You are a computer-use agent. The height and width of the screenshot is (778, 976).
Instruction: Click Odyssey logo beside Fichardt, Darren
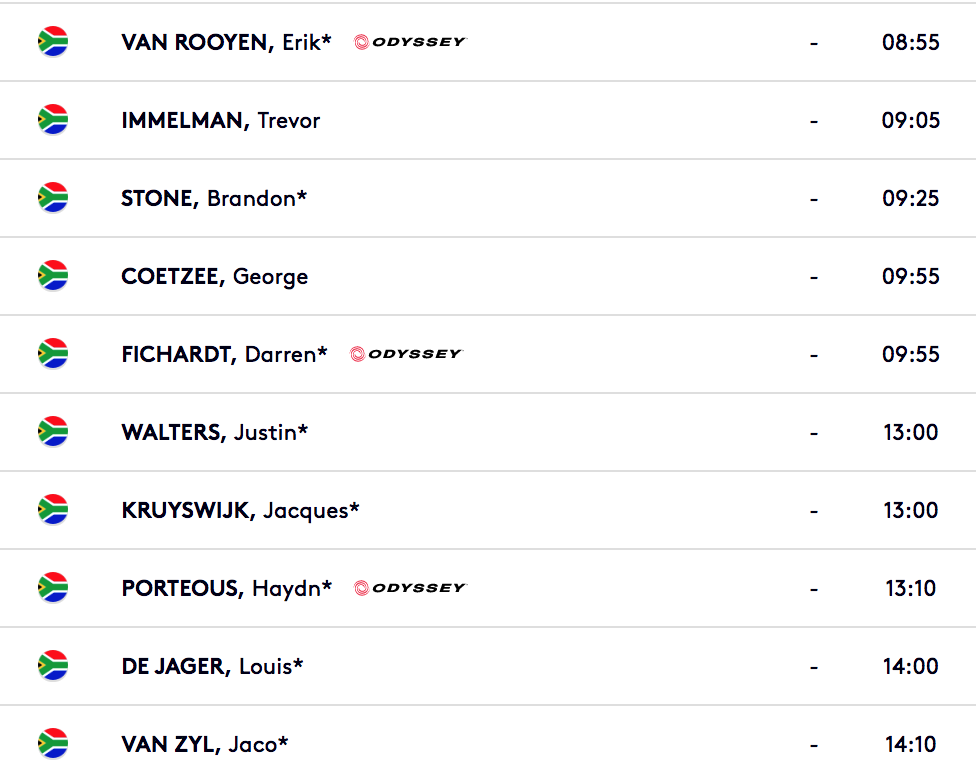pyautogui.click(x=406, y=354)
